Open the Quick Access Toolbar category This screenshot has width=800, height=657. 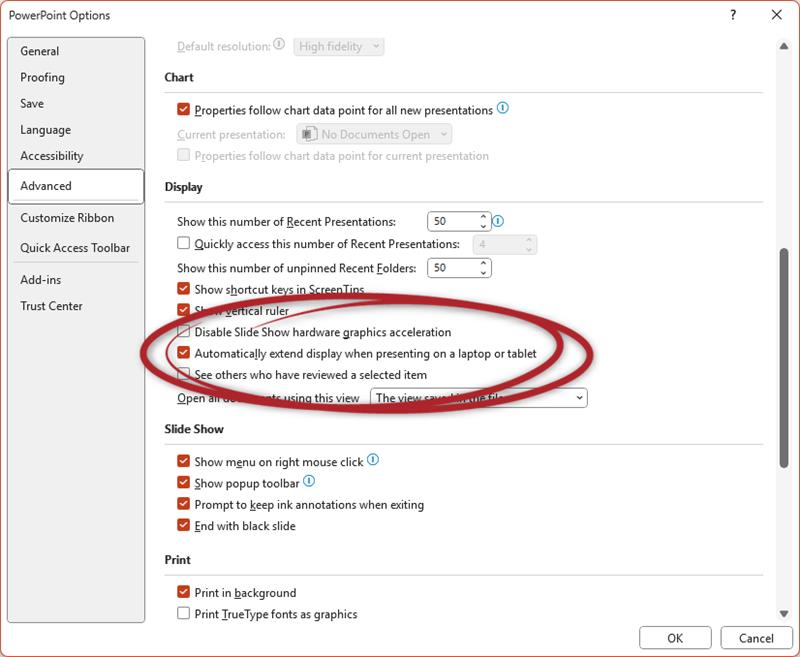coord(75,248)
